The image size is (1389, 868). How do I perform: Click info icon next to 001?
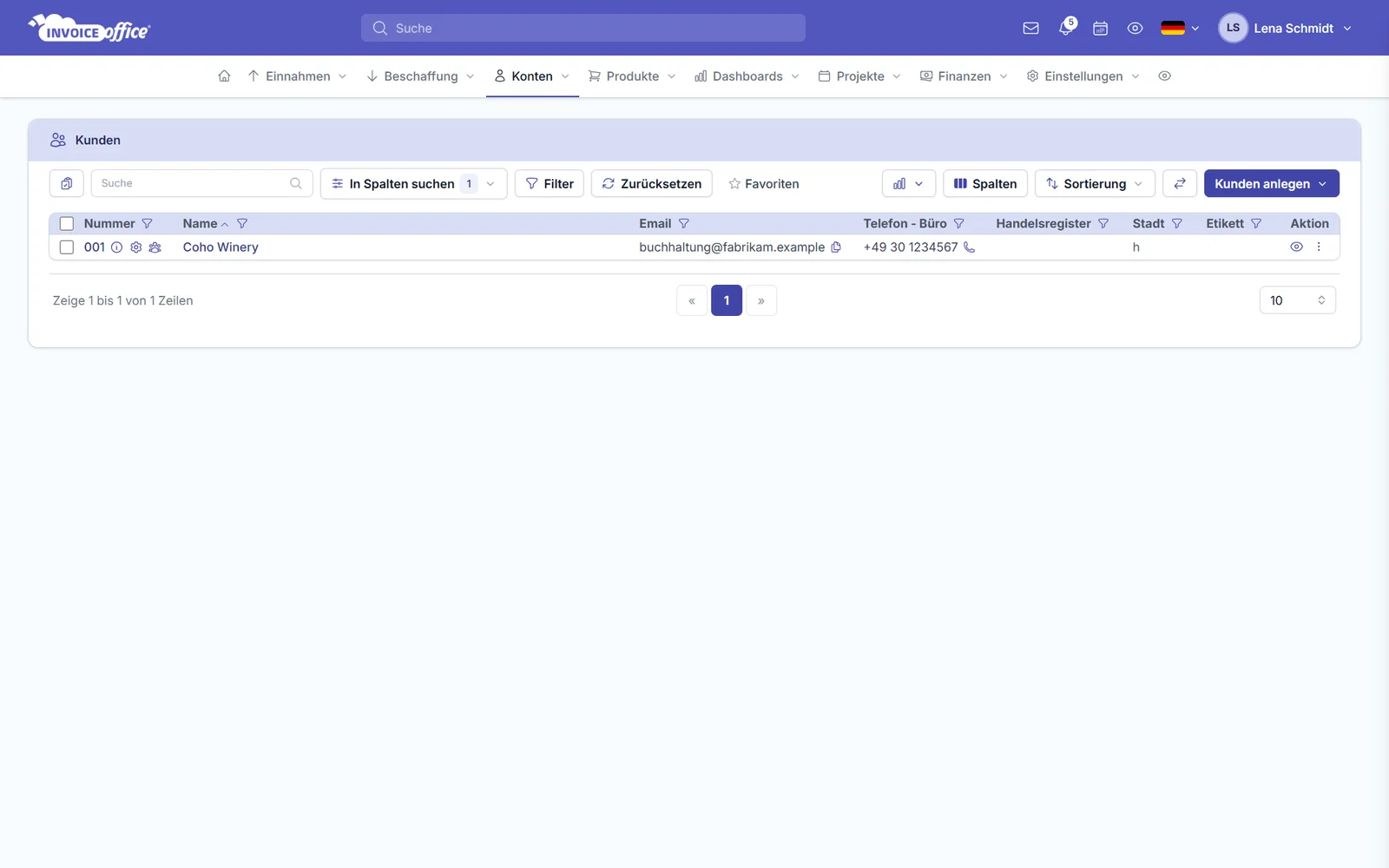(116, 247)
